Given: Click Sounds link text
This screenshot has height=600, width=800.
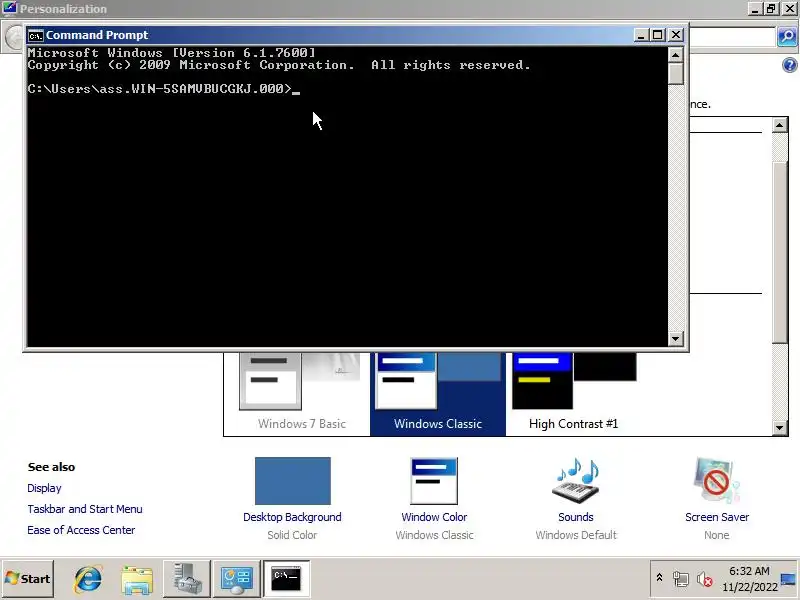Looking at the screenshot, I should [576, 517].
